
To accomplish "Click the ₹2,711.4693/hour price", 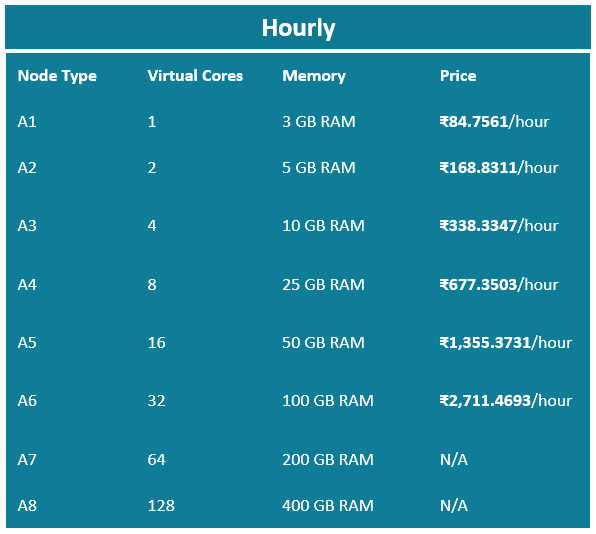I will [x=506, y=401].
